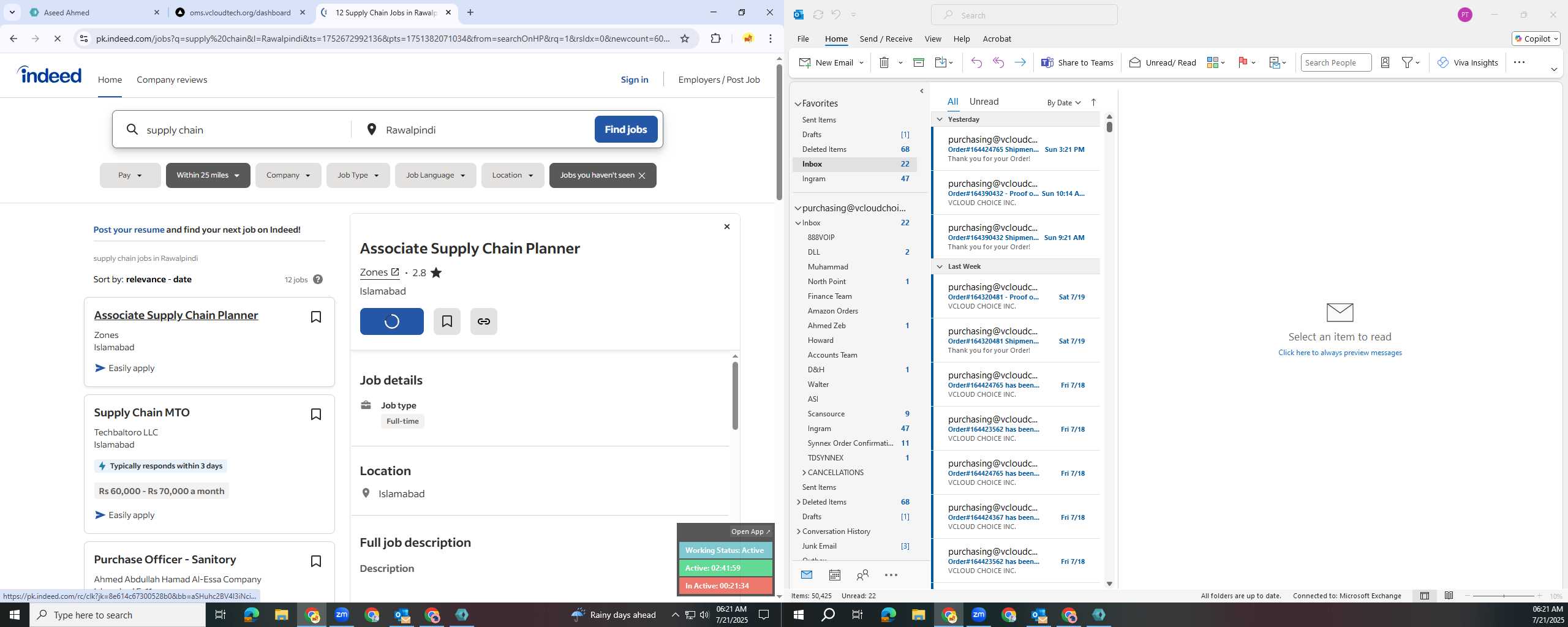Collapse the Favorites folder group
This screenshot has width=1568, height=627.
(798, 104)
